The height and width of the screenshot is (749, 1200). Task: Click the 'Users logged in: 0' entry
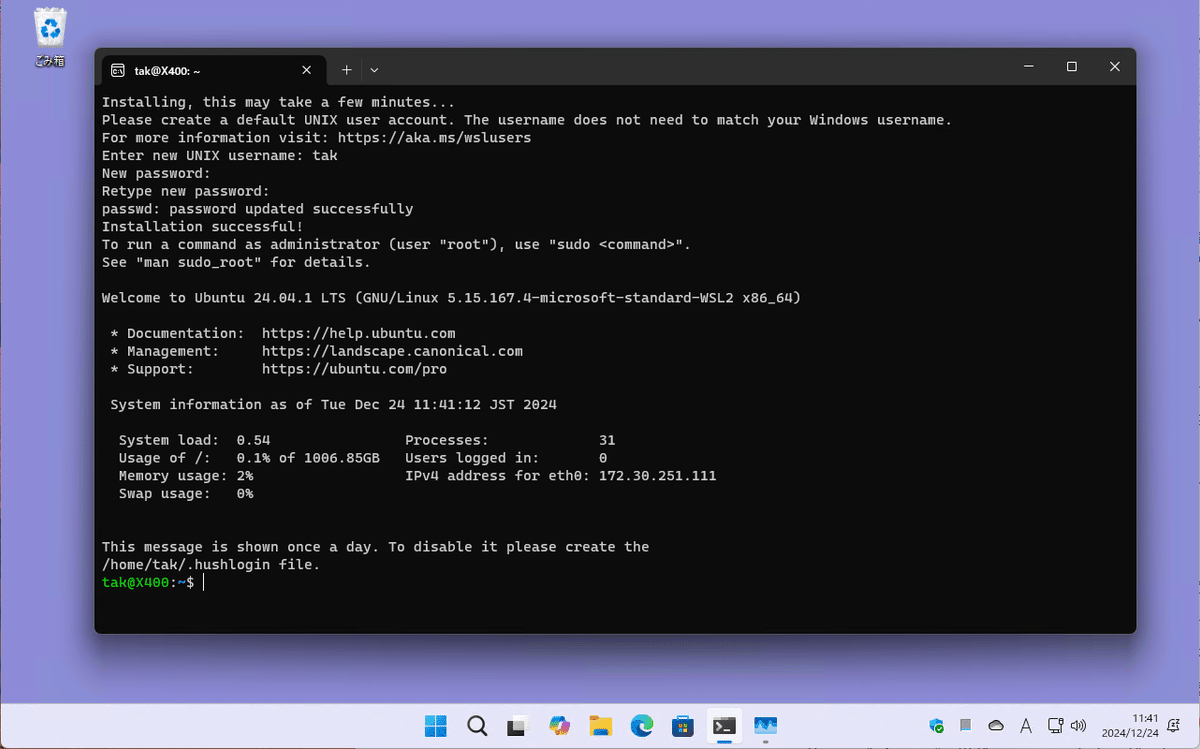click(x=506, y=458)
